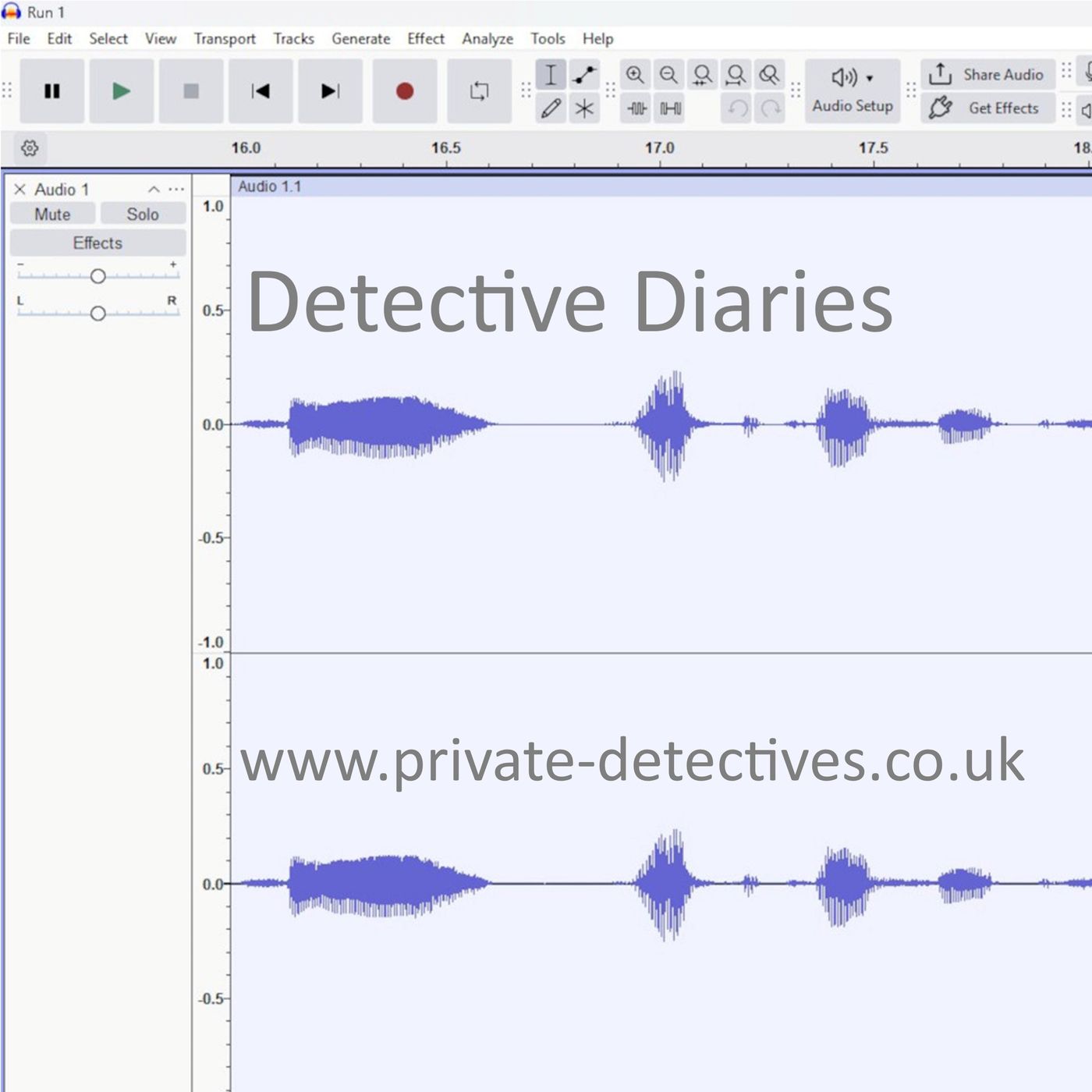Click the Share Audio button
Image resolution: width=1092 pixels, height=1092 pixels.
pyautogui.click(x=987, y=75)
